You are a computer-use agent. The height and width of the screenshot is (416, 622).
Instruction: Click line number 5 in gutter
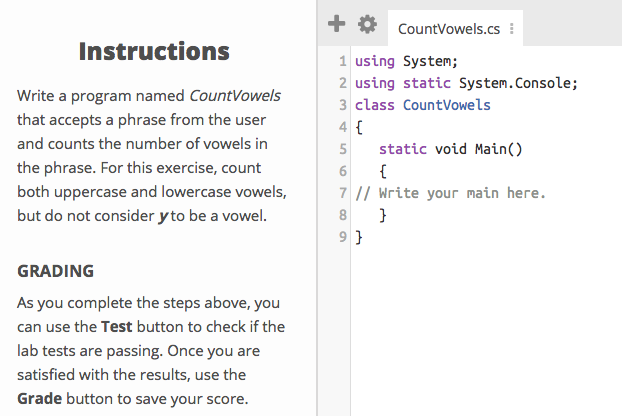click(x=343, y=149)
